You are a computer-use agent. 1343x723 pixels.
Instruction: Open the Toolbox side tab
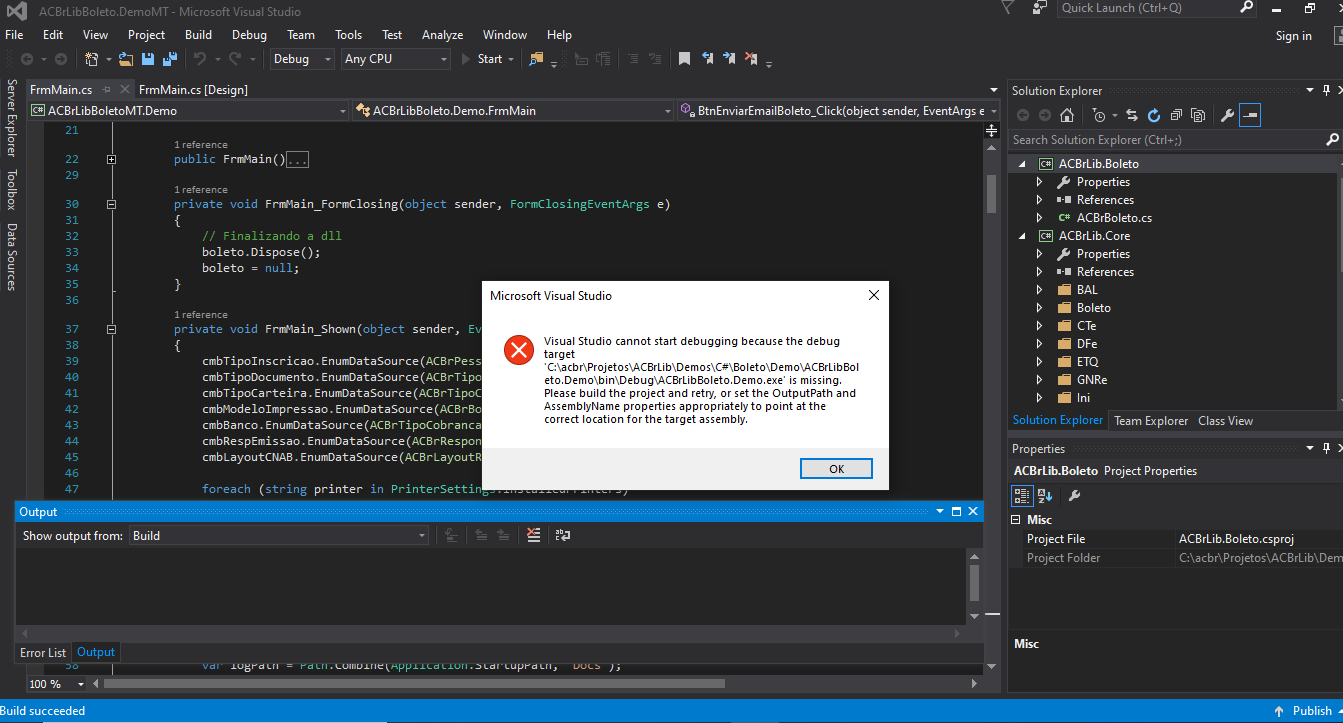pyautogui.click(x=11, y=190)
